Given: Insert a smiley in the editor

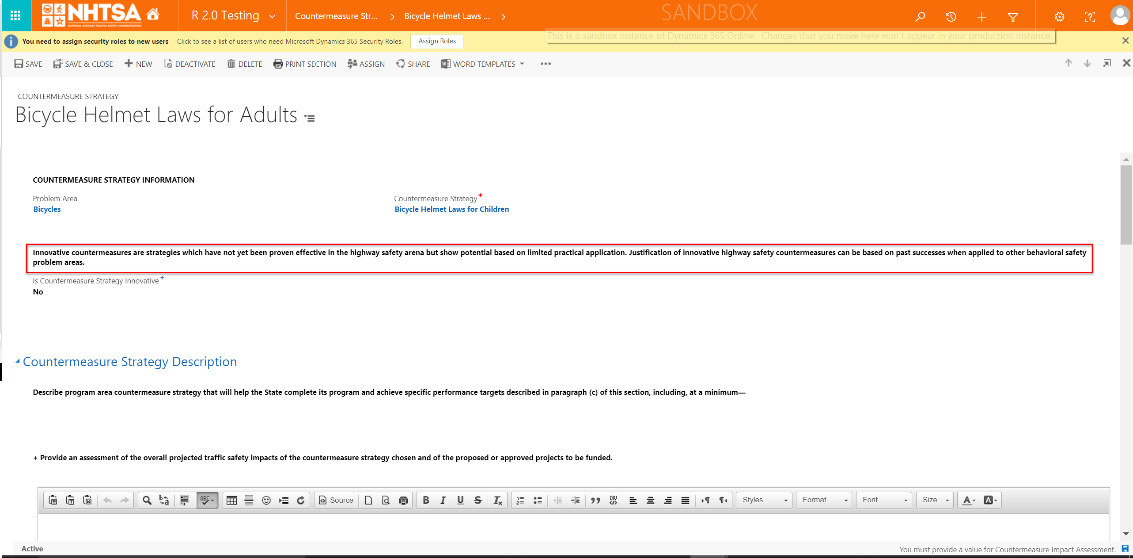Looking at the screenshot, I should pyautogui.click(x=266, y=500).
